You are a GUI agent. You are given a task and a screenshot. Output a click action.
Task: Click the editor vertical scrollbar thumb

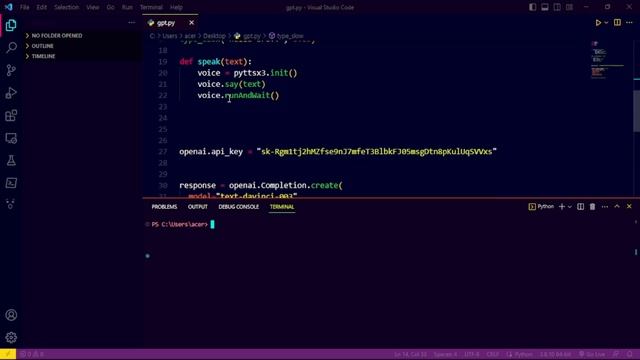point(636,111)
